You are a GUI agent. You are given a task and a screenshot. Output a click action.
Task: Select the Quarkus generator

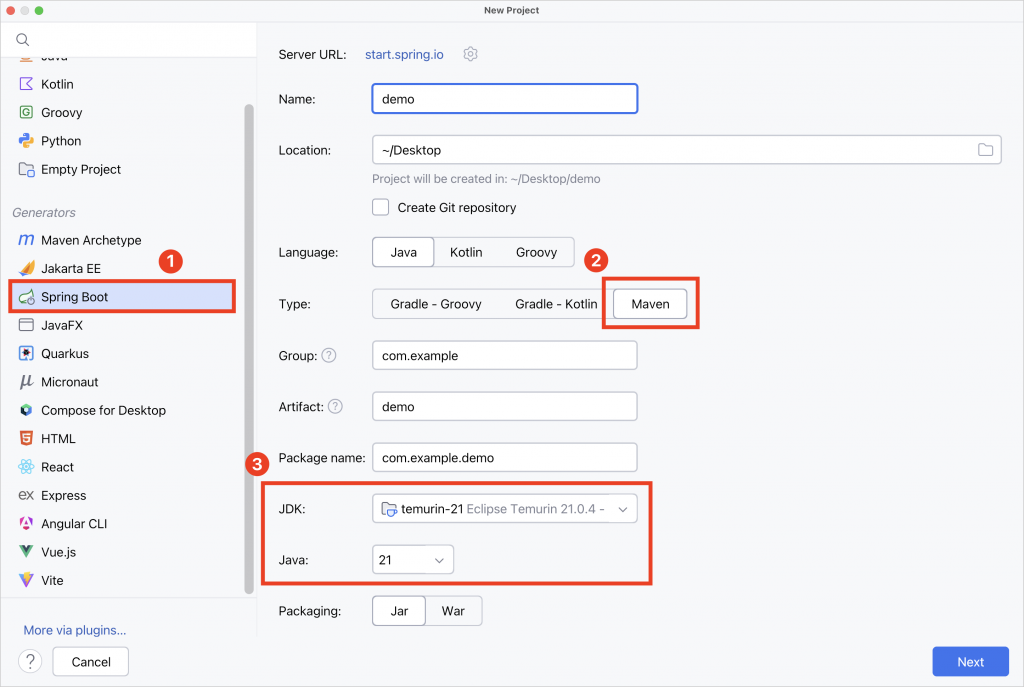64,353
